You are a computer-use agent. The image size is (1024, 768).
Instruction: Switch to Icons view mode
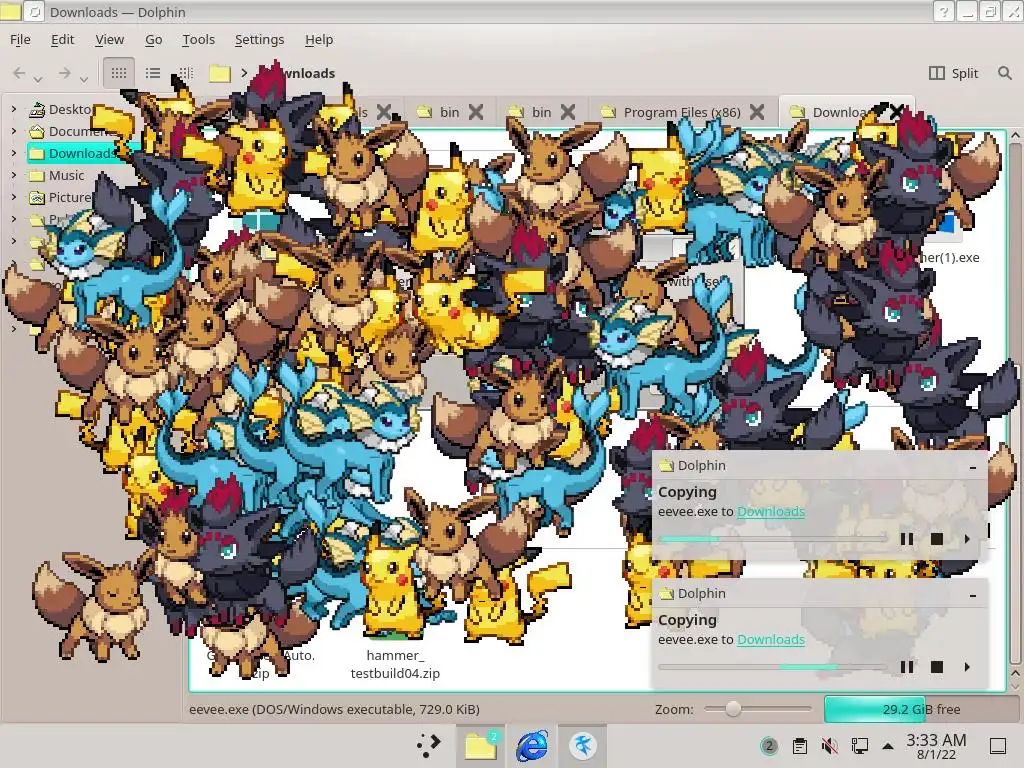click(119, 72)
